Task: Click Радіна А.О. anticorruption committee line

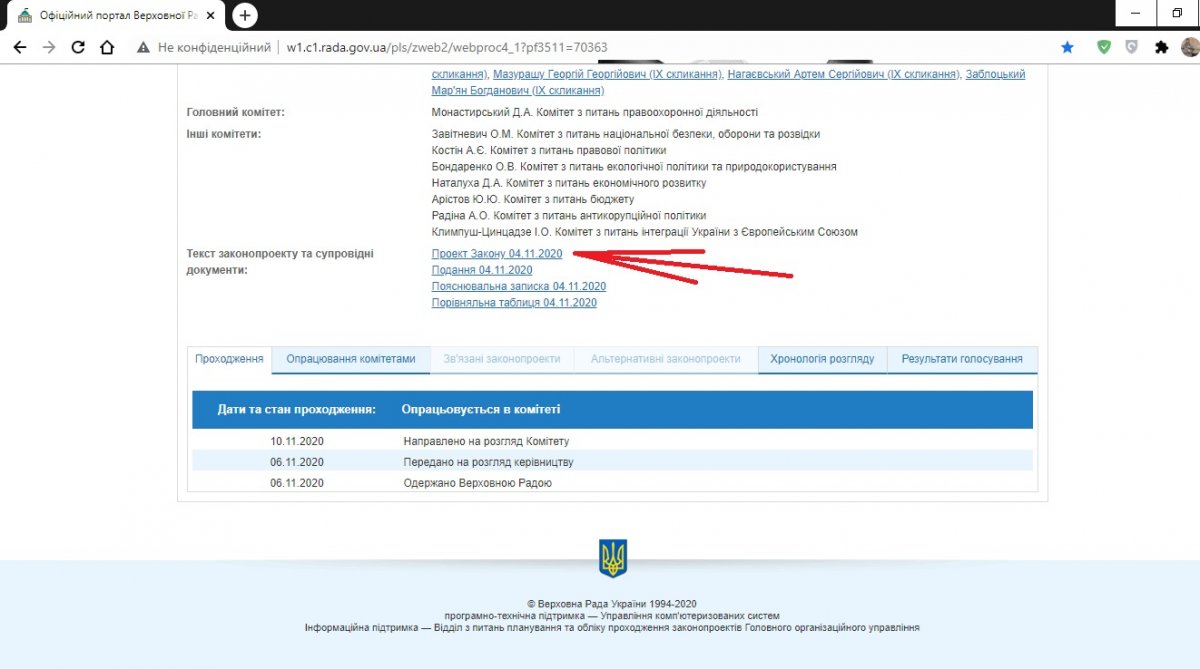Action: (569, 215)
